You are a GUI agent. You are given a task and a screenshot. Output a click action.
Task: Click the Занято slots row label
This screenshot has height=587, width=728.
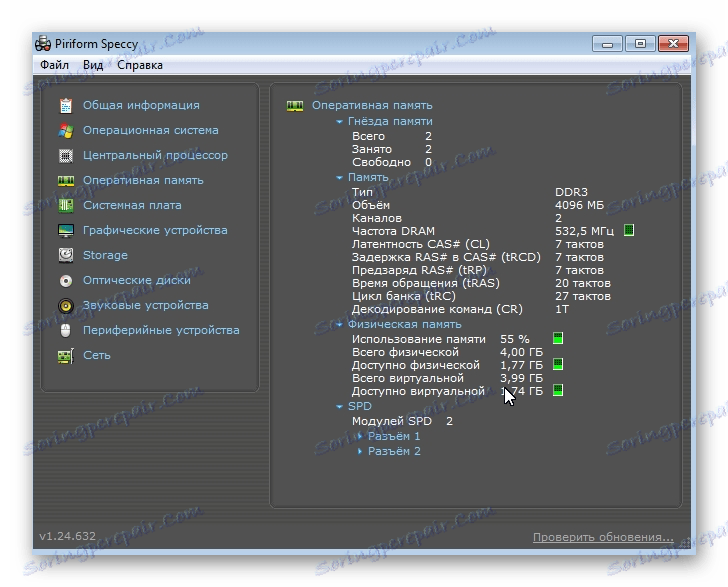[x=372, y=150]
